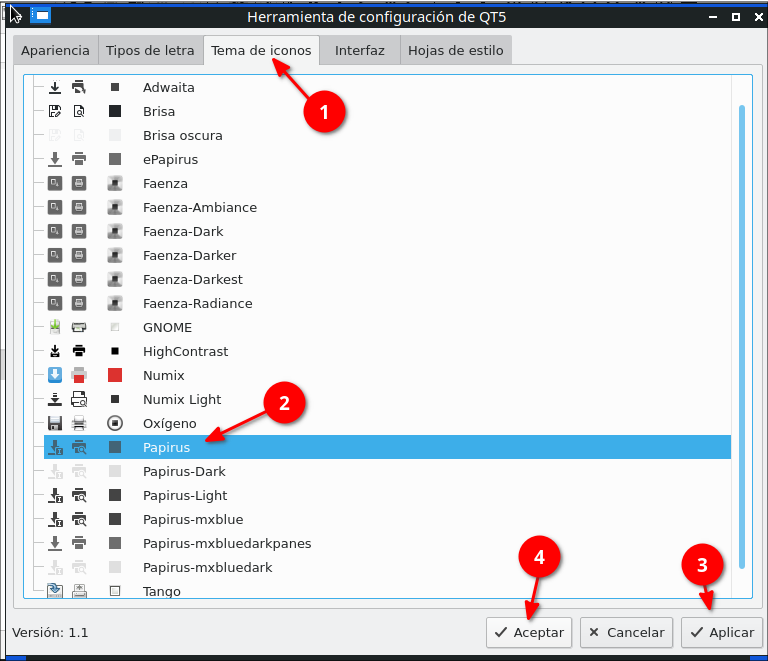Viewport: 768px width, 661px height.
Task: Open the Apariencia tab
Action: click(x=55, y=50)
